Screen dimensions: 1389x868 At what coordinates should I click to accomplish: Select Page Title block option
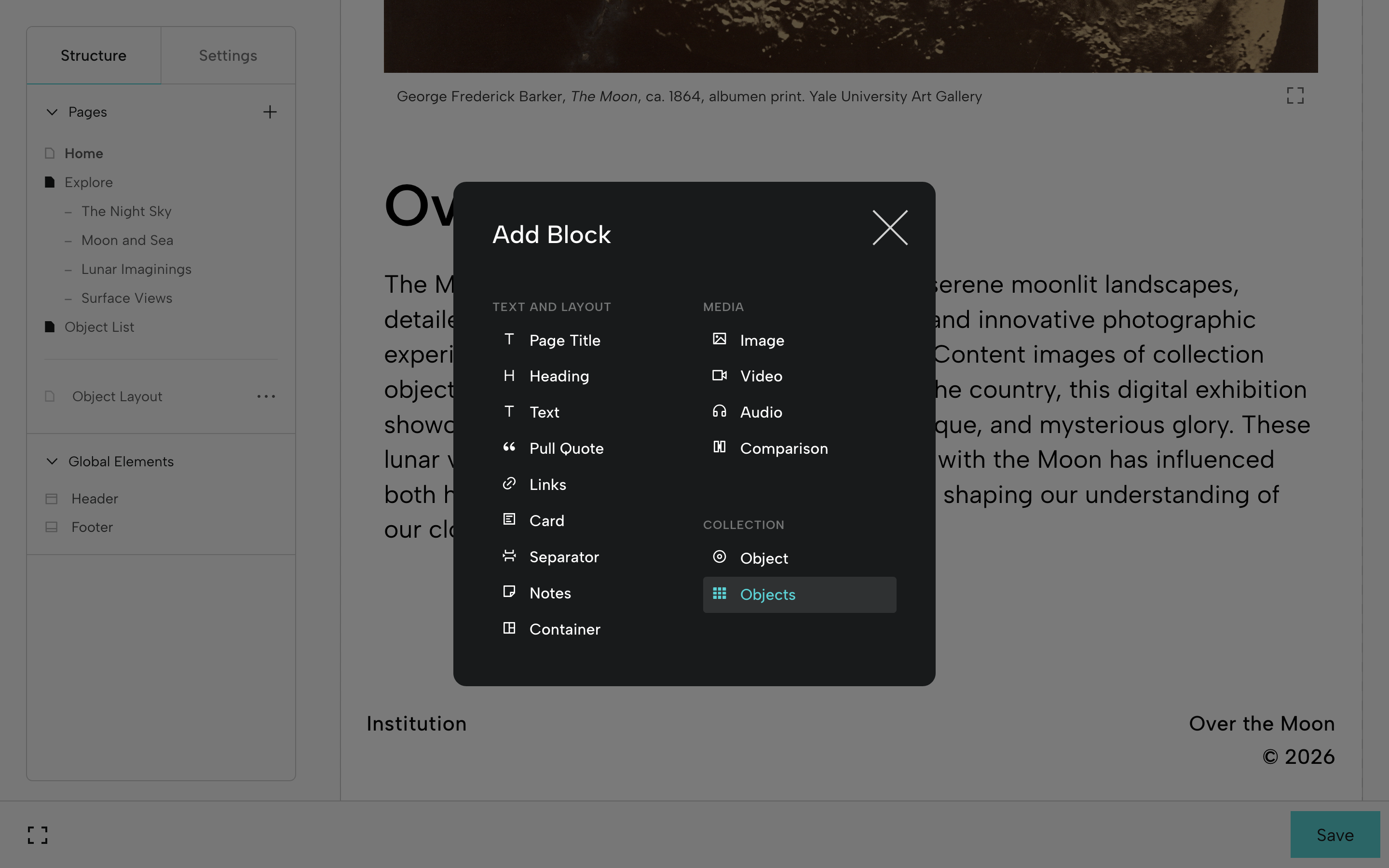coord(589,340)
